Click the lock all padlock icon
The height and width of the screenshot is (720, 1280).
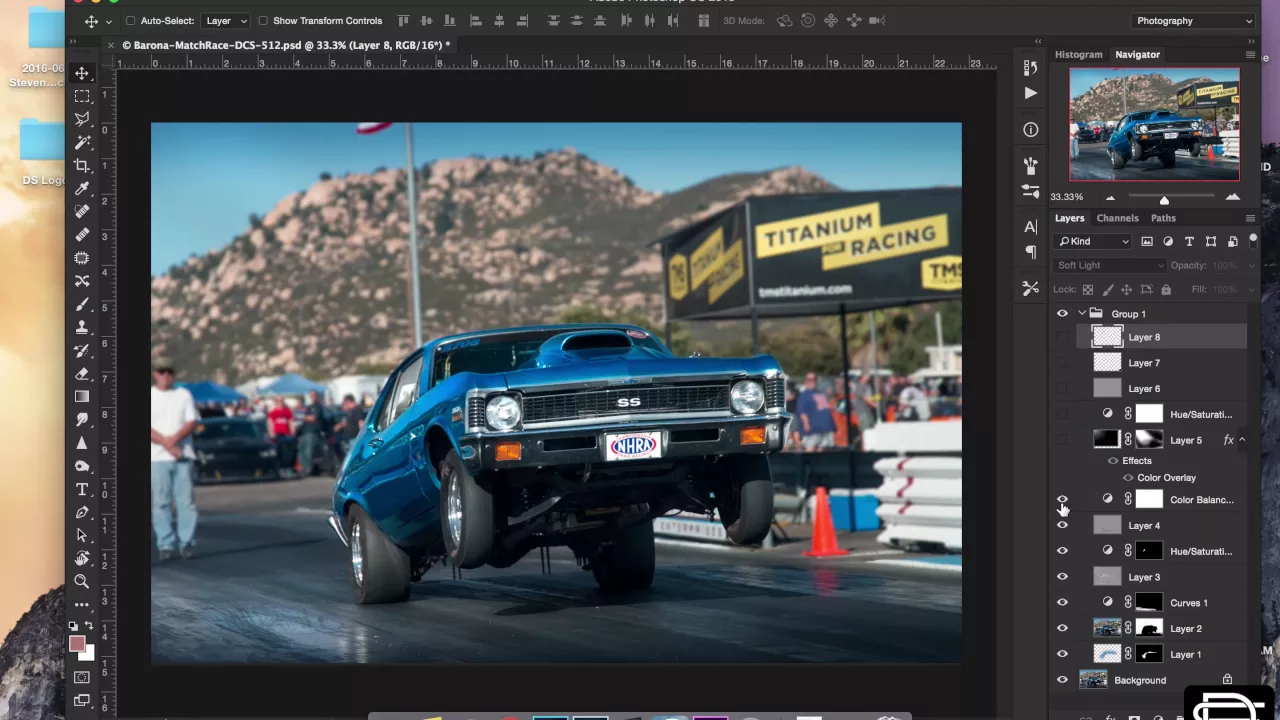point(1166,290)
